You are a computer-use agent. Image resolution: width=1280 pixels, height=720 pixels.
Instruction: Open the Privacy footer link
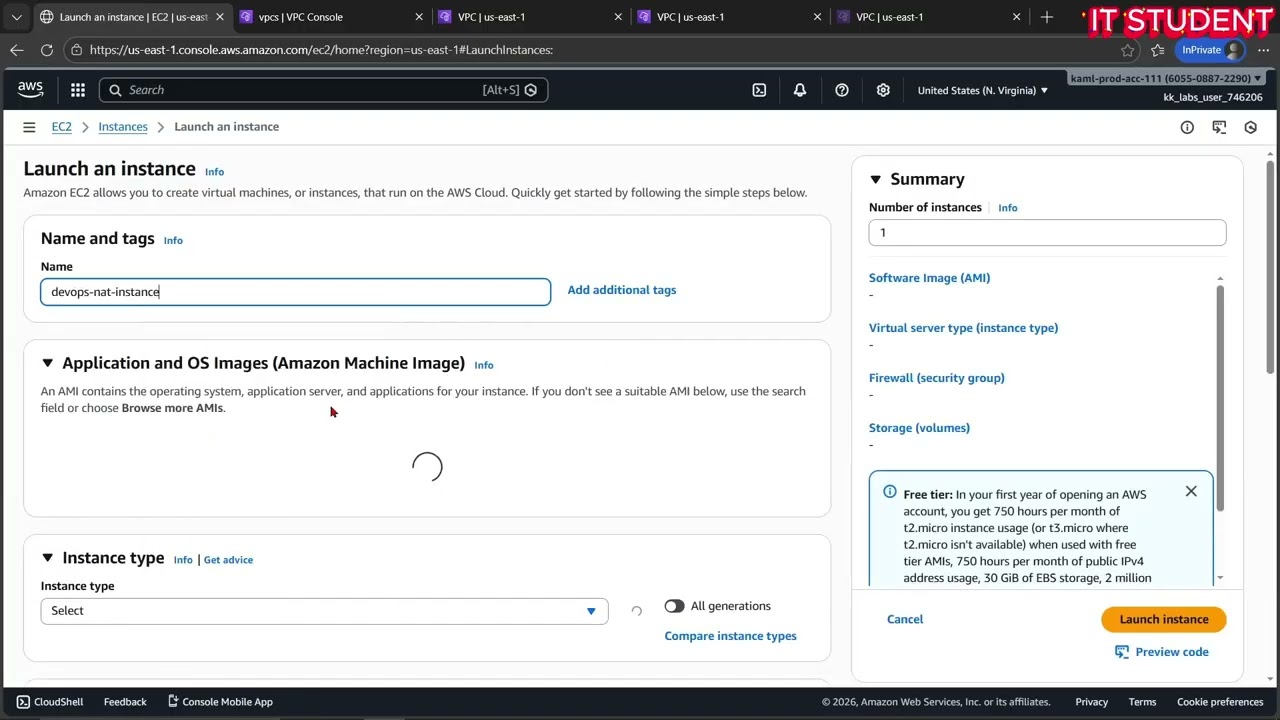click(1091, 702)
